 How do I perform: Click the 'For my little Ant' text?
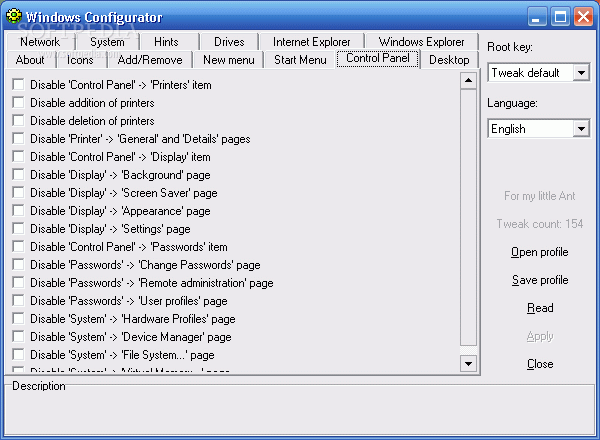pyautogui.click(x=540, y=196)
